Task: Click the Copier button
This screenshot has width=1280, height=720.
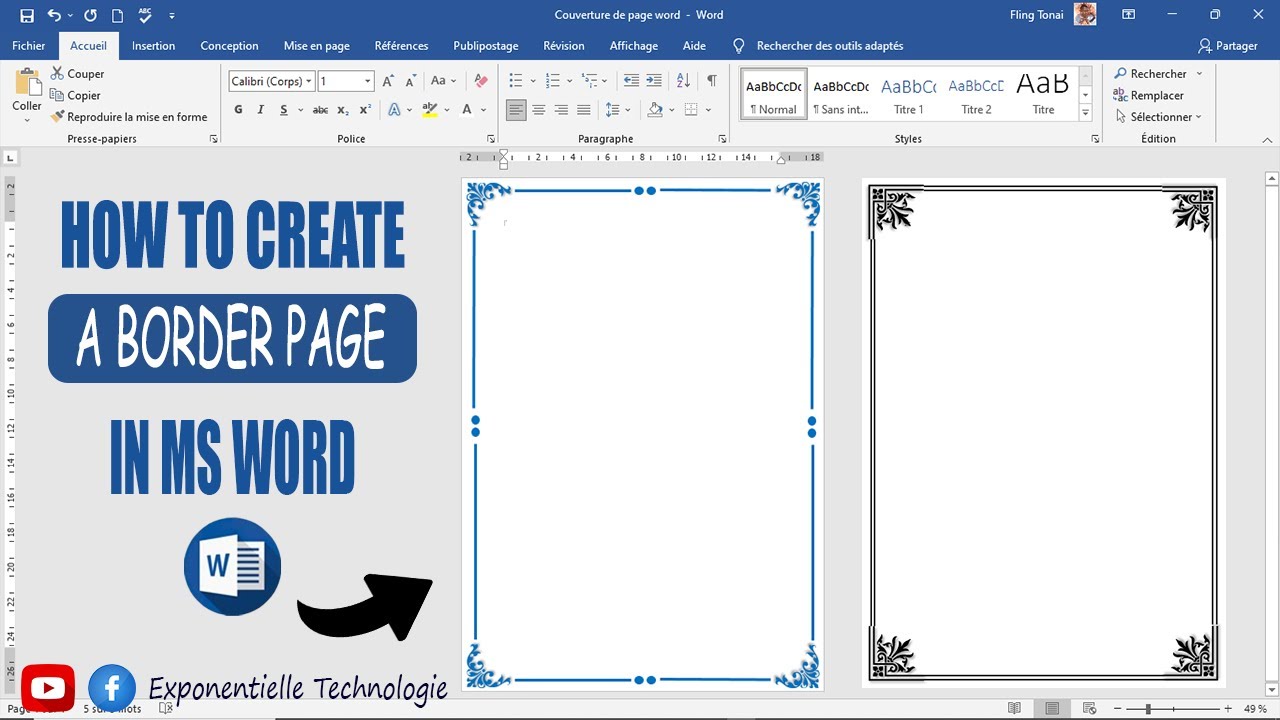Action: [x=76, y=96]
